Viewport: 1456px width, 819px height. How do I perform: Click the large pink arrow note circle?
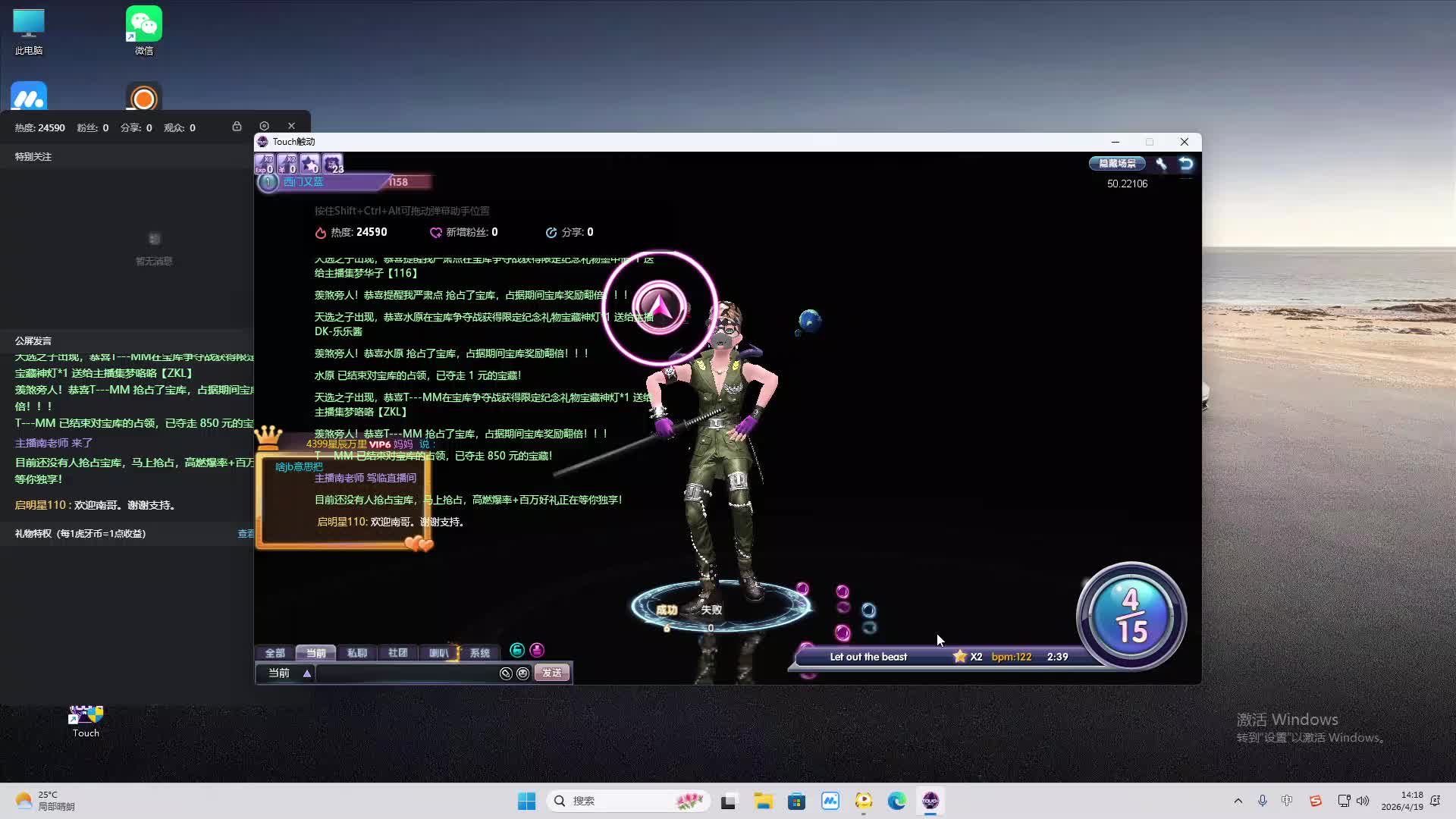(660, 307)
